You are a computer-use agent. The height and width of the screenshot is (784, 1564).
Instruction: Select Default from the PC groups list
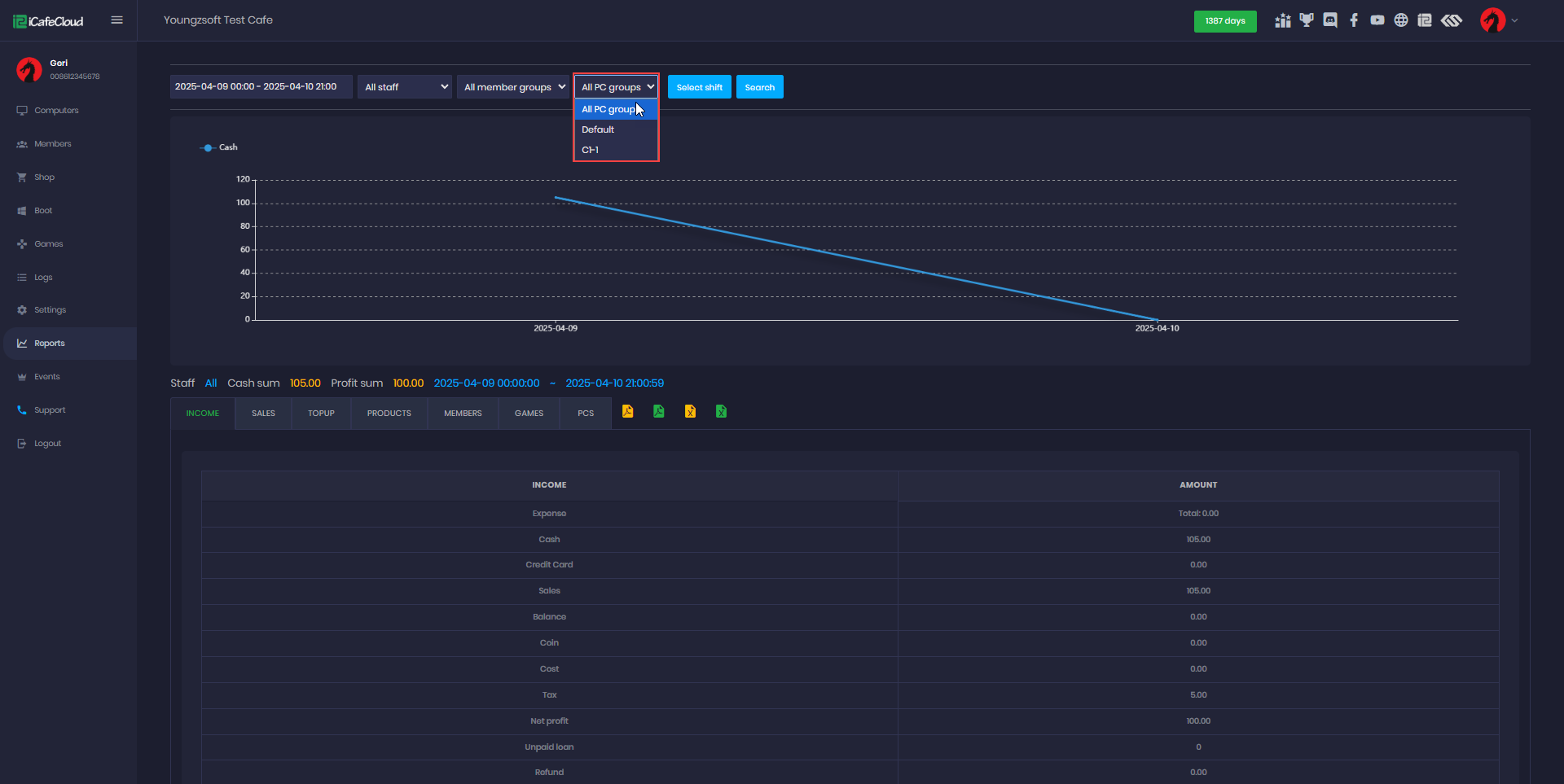[x=597, y=129]
